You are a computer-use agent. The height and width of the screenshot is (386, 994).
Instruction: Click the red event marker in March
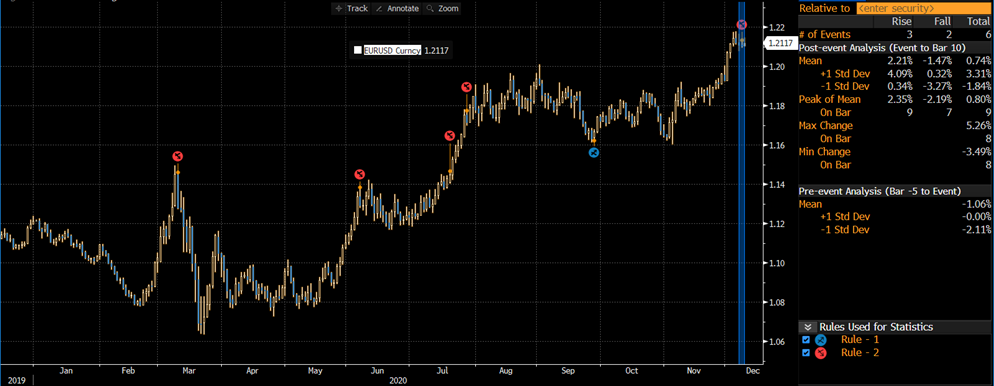coord(178,157)
